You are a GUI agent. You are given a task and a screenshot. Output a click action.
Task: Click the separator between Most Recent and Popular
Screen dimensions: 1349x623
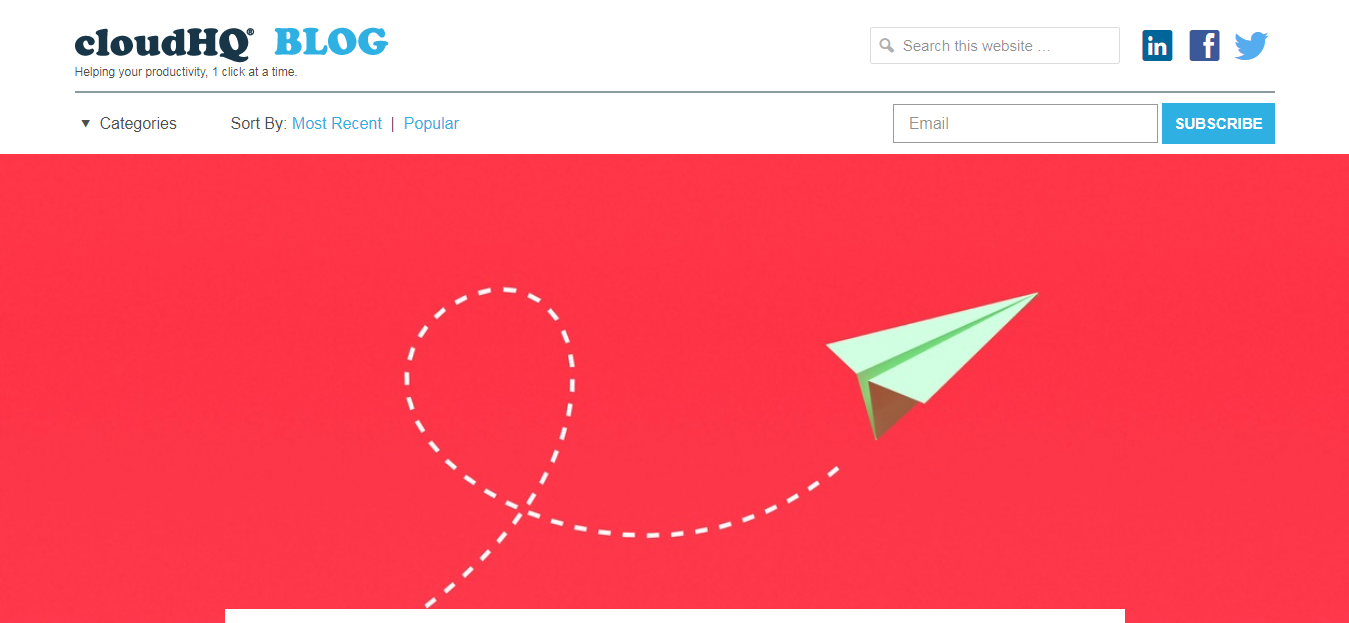(x=393, y=124)
